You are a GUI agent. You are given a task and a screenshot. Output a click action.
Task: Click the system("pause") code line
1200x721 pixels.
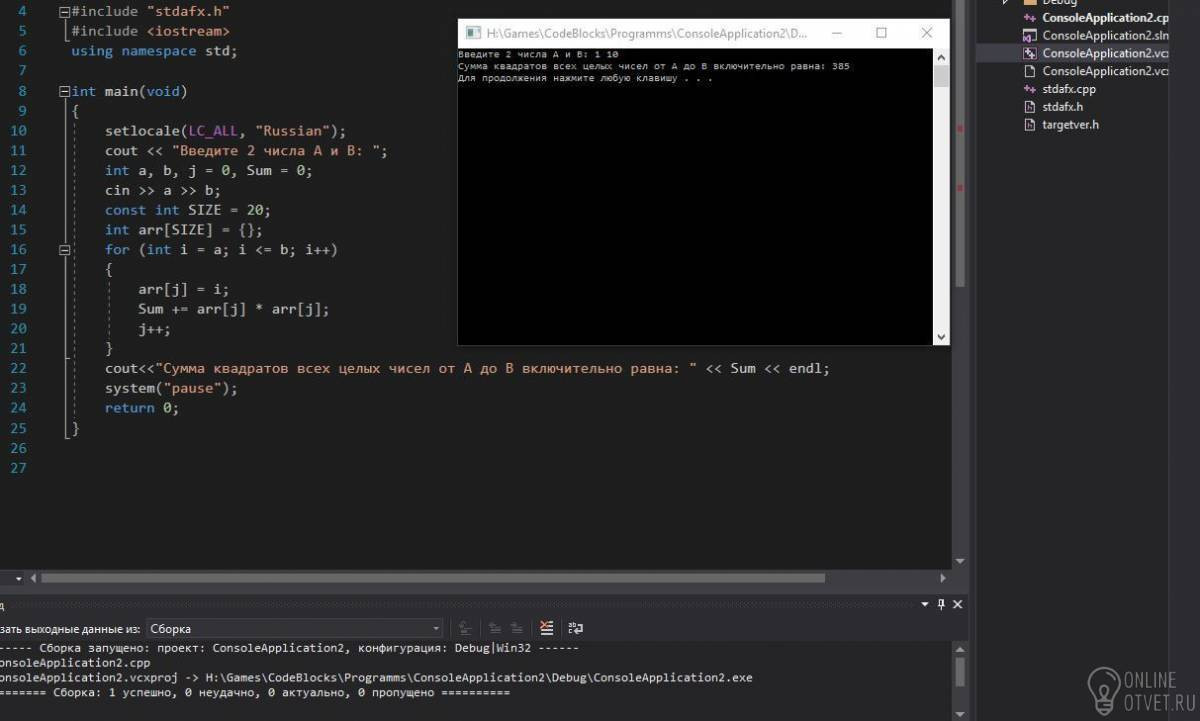172,388
